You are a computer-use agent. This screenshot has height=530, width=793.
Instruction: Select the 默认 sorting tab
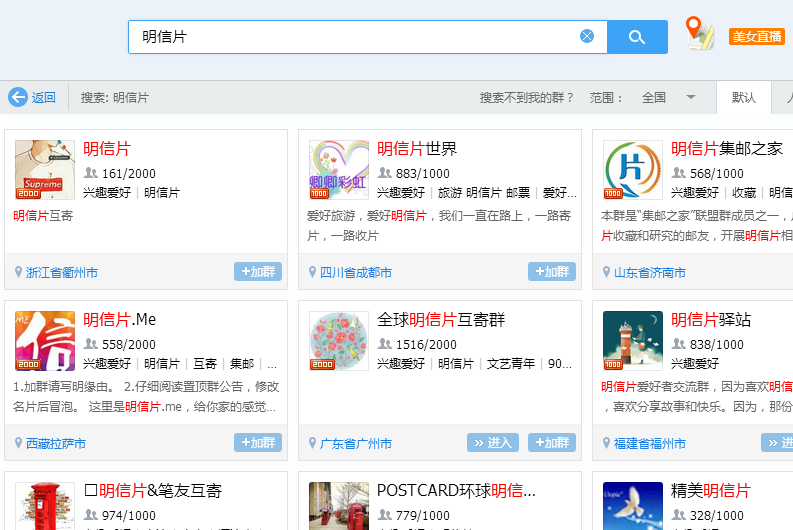click(x=743, y=98)
